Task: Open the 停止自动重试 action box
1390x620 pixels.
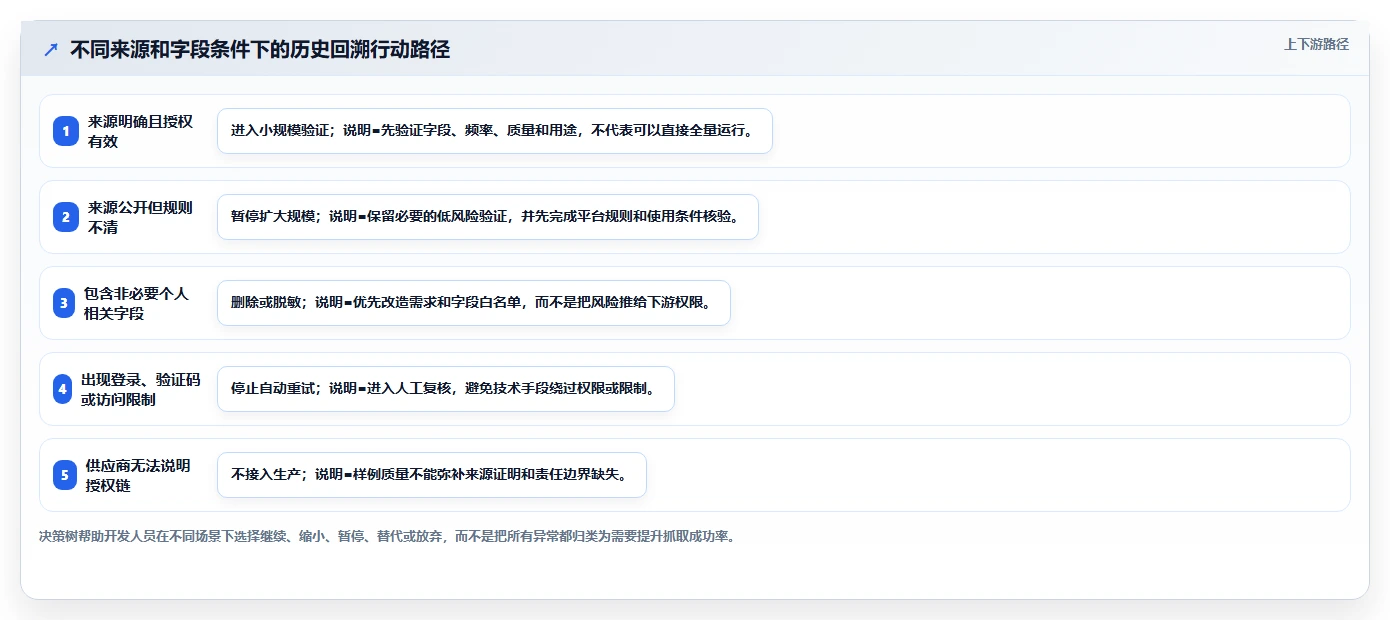Action: 446,389
